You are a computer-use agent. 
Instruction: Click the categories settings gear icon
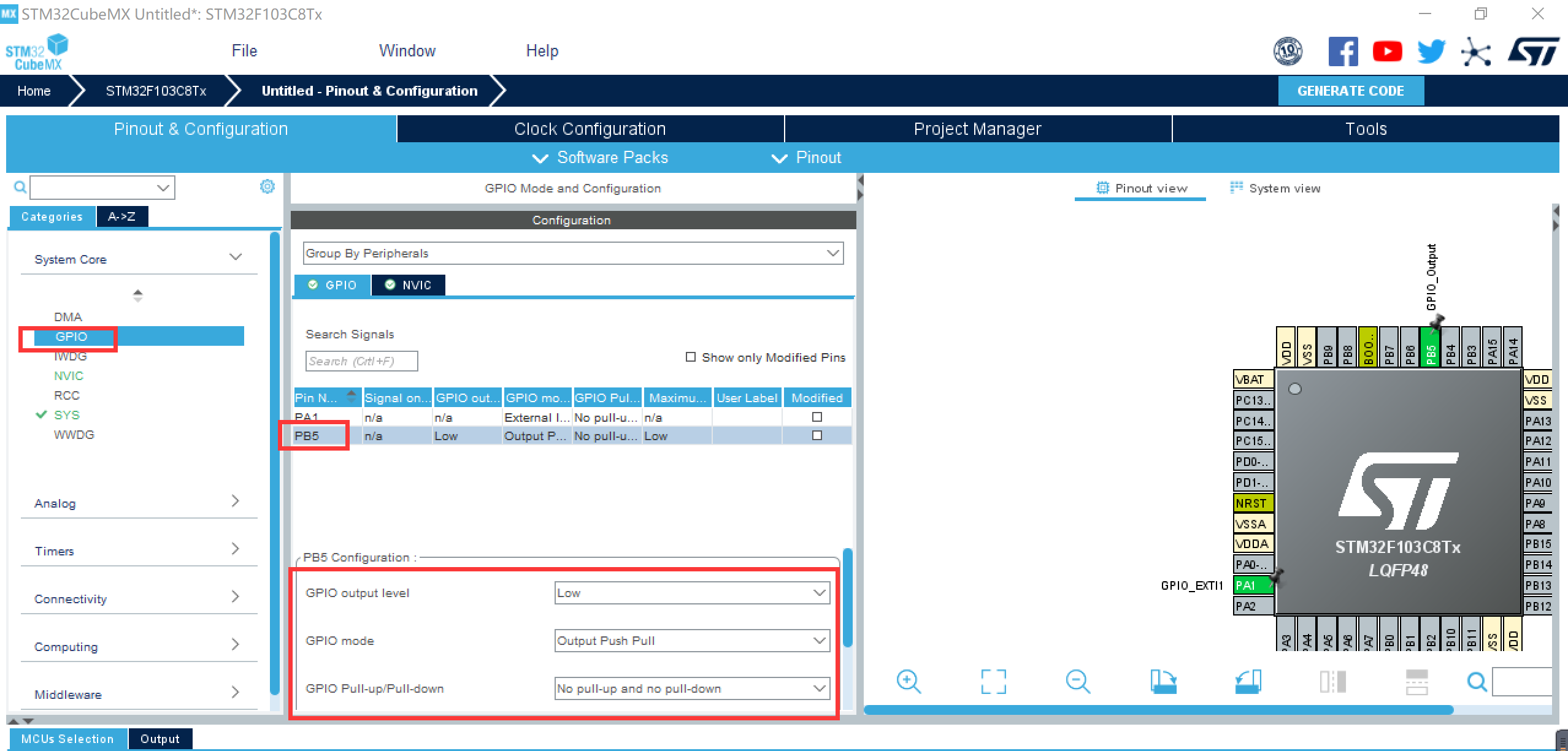click(267, 186)
